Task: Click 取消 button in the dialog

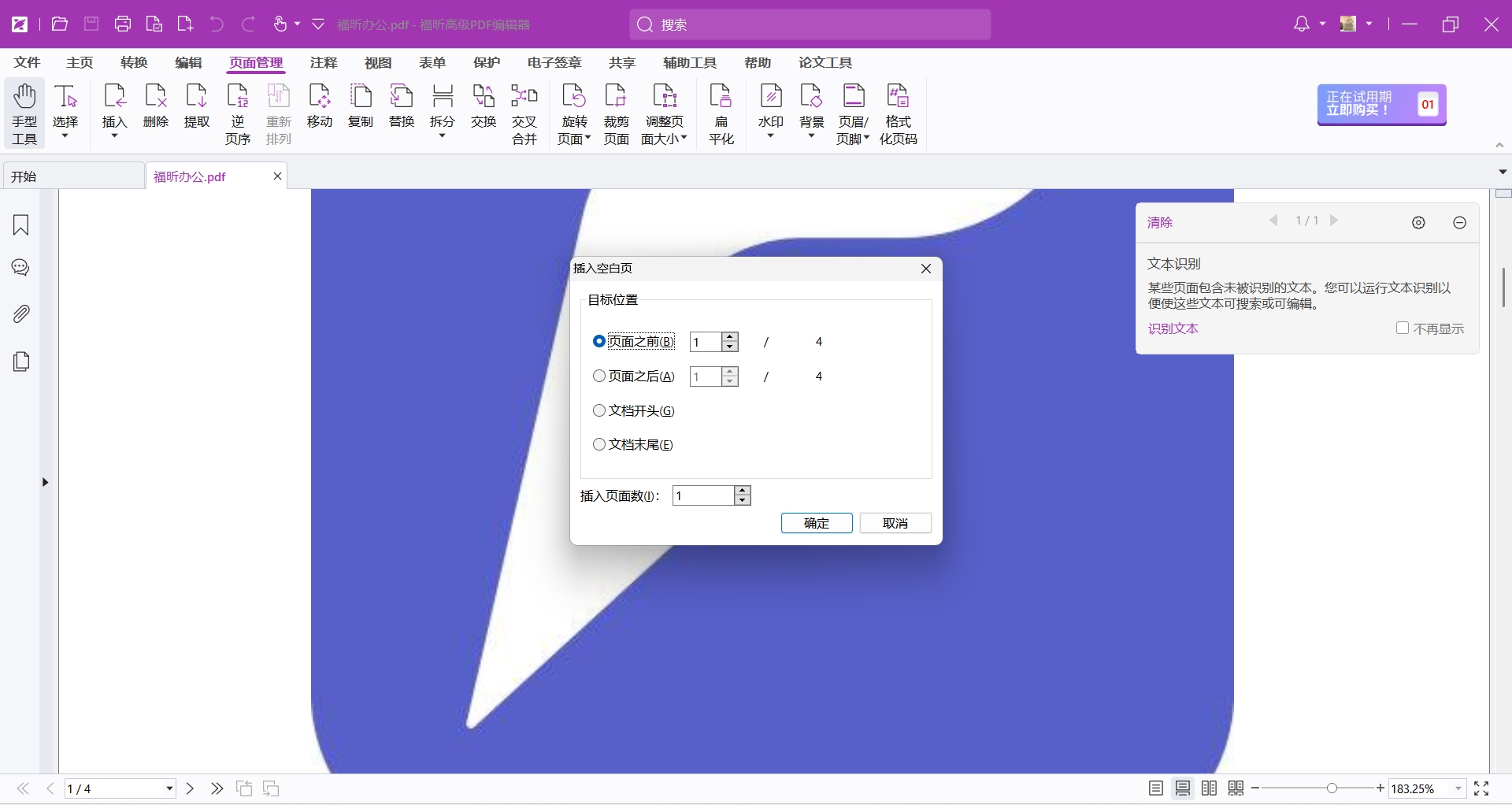Action: 895,523
